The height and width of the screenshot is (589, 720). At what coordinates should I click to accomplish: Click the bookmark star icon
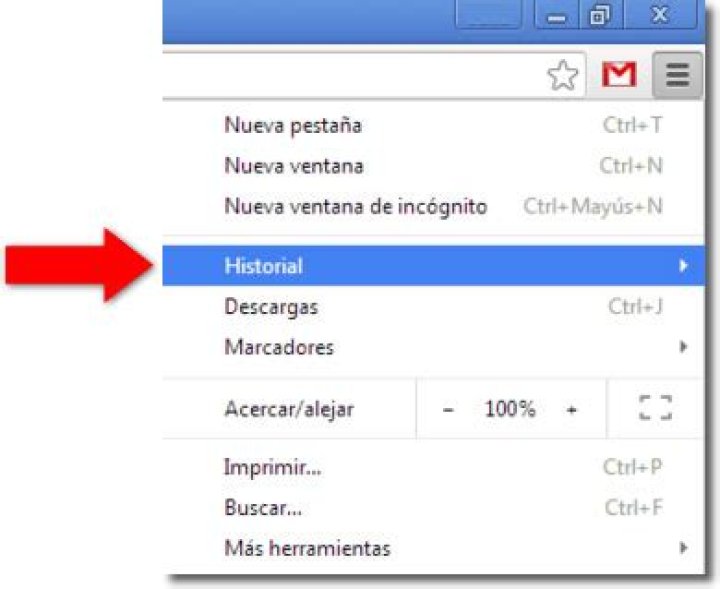[562, 75]
